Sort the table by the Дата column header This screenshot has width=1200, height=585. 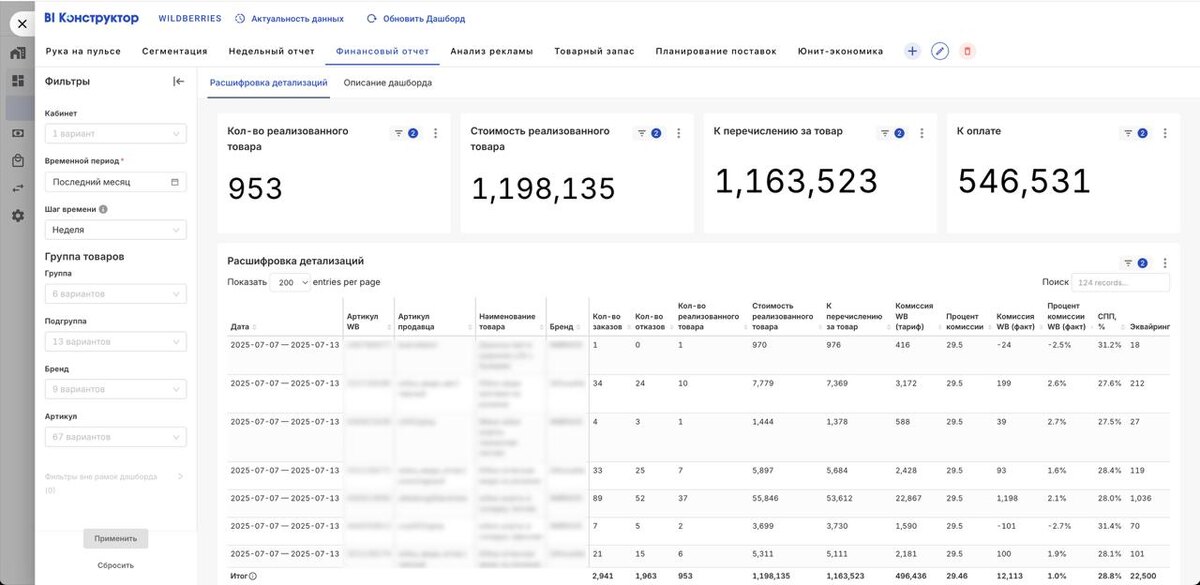tap(243, 327)
